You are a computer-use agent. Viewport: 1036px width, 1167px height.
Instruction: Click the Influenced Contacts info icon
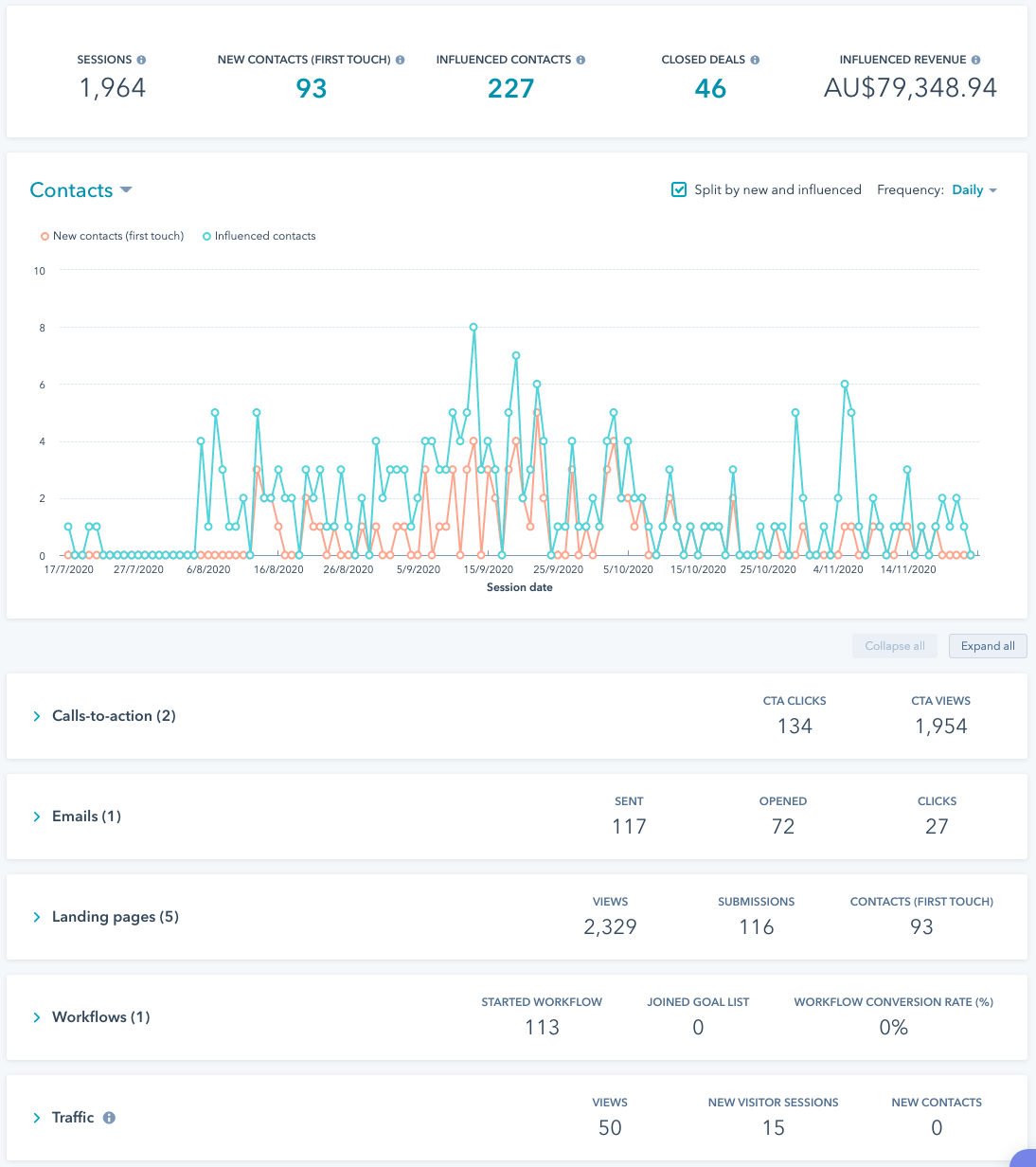[581, 60]
